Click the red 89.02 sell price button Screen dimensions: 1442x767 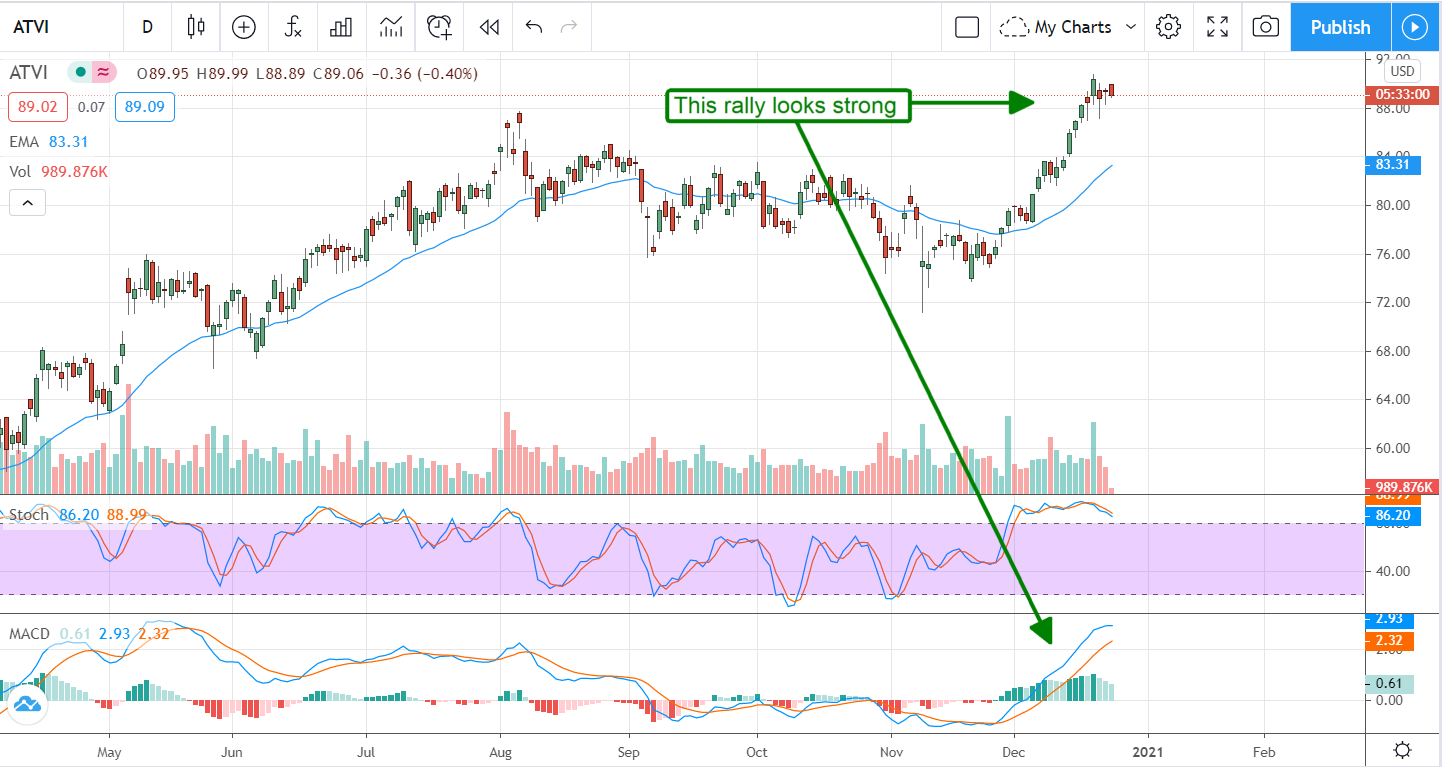36,107
